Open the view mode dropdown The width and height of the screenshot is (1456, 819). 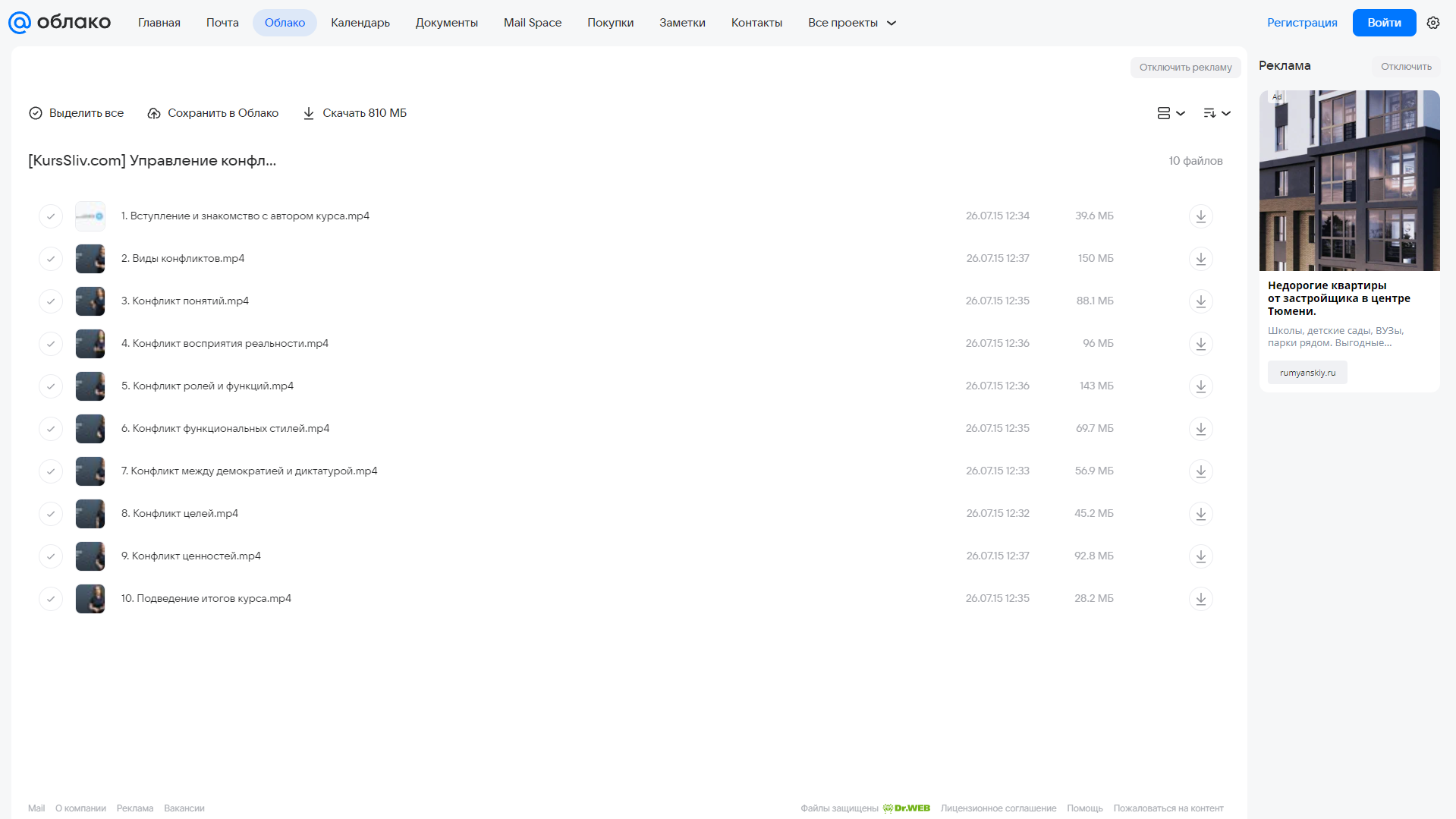click(x=1171, y=113)
